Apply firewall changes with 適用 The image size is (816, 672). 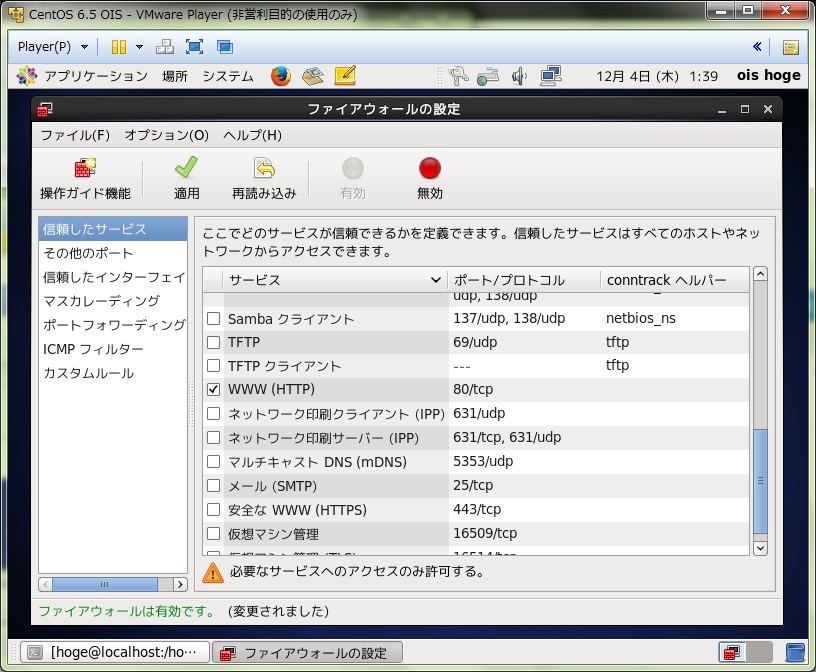pyautogui.click(x=186, y=179)
